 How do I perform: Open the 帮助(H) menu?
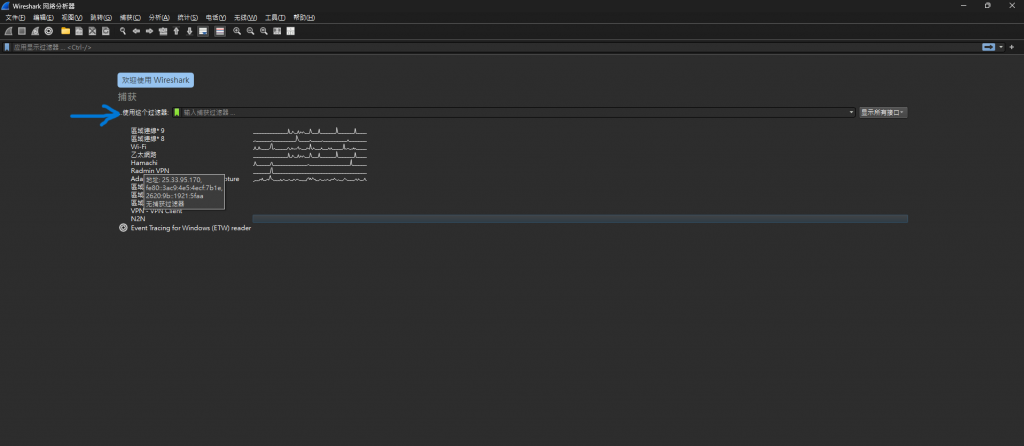click(304, 17)
